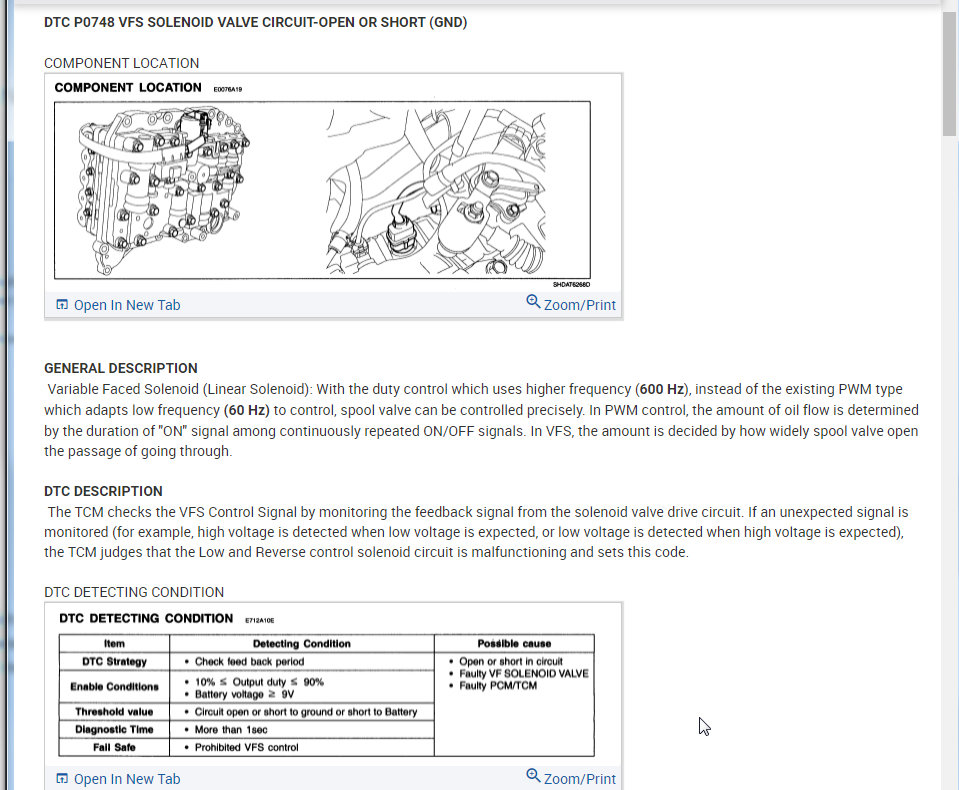The width and height of the screenshot is (959, 790).
Task: Click 'Faulty VF SOLENOID VALVE' possible cause
Action: click(524, 674)
